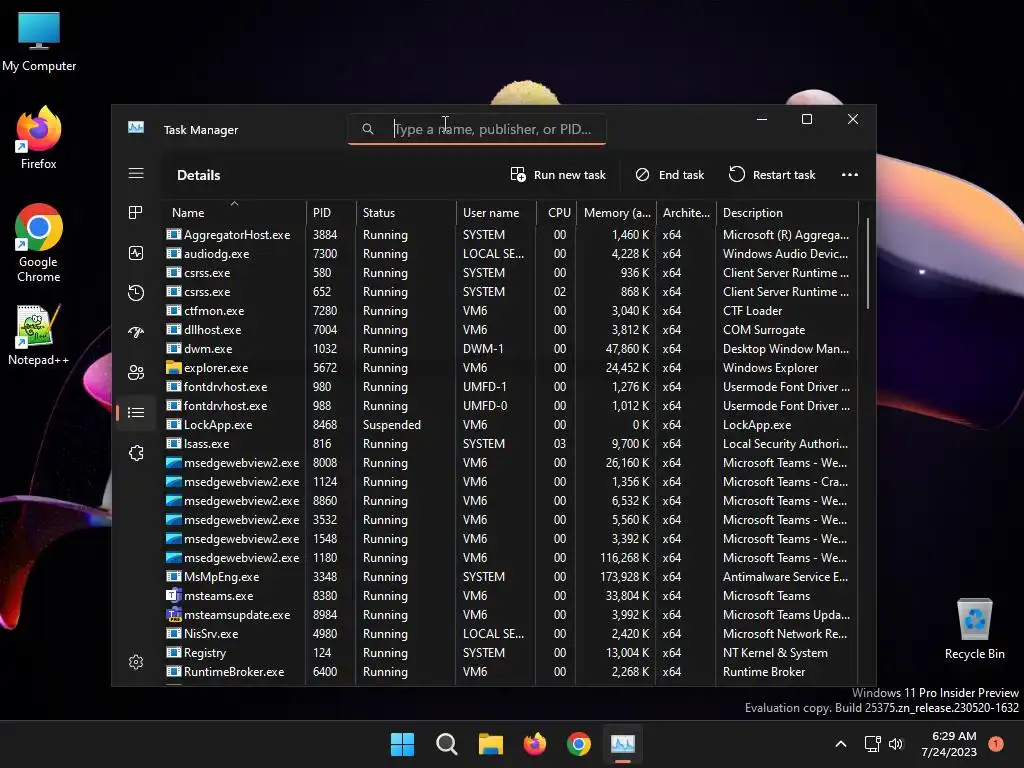1024x768 pixels.
Task: Sort by the Memory column header
Action: click(616, 212)
